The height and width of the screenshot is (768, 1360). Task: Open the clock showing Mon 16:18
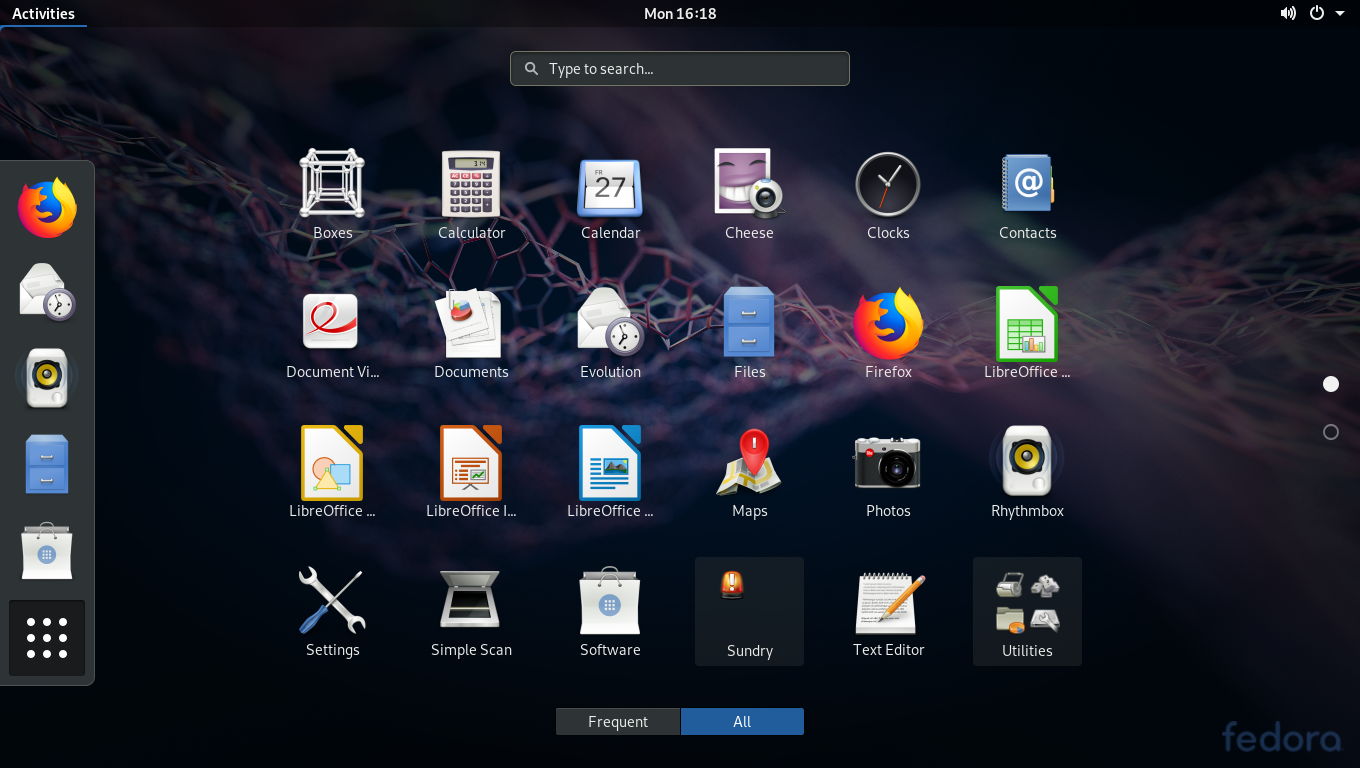click(x=680, y=13)
